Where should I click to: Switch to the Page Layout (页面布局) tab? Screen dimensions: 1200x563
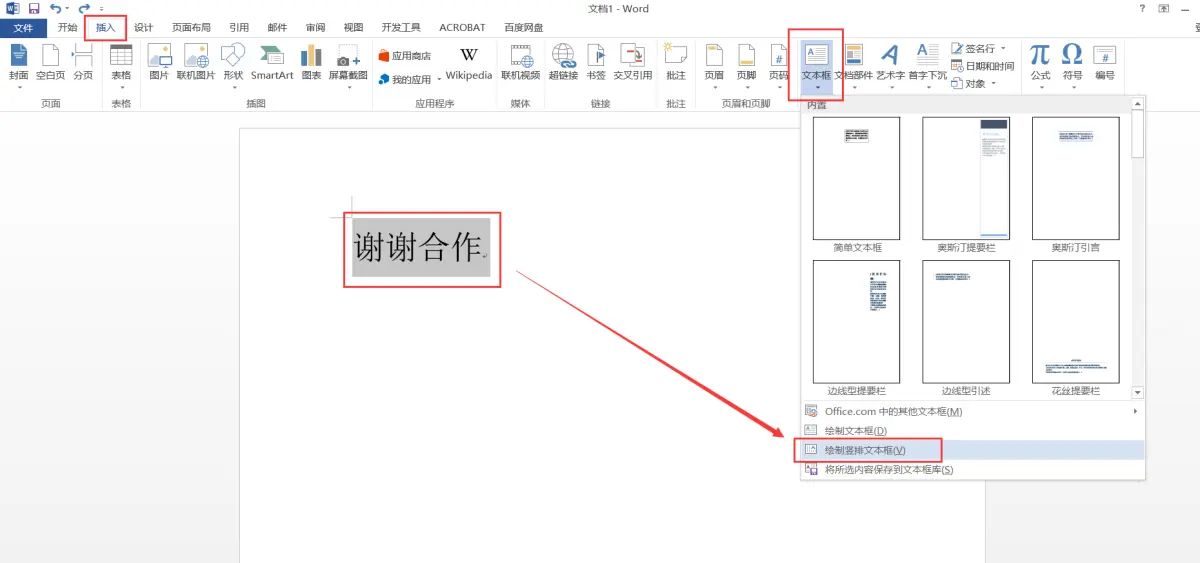click(x=191, y=28)
